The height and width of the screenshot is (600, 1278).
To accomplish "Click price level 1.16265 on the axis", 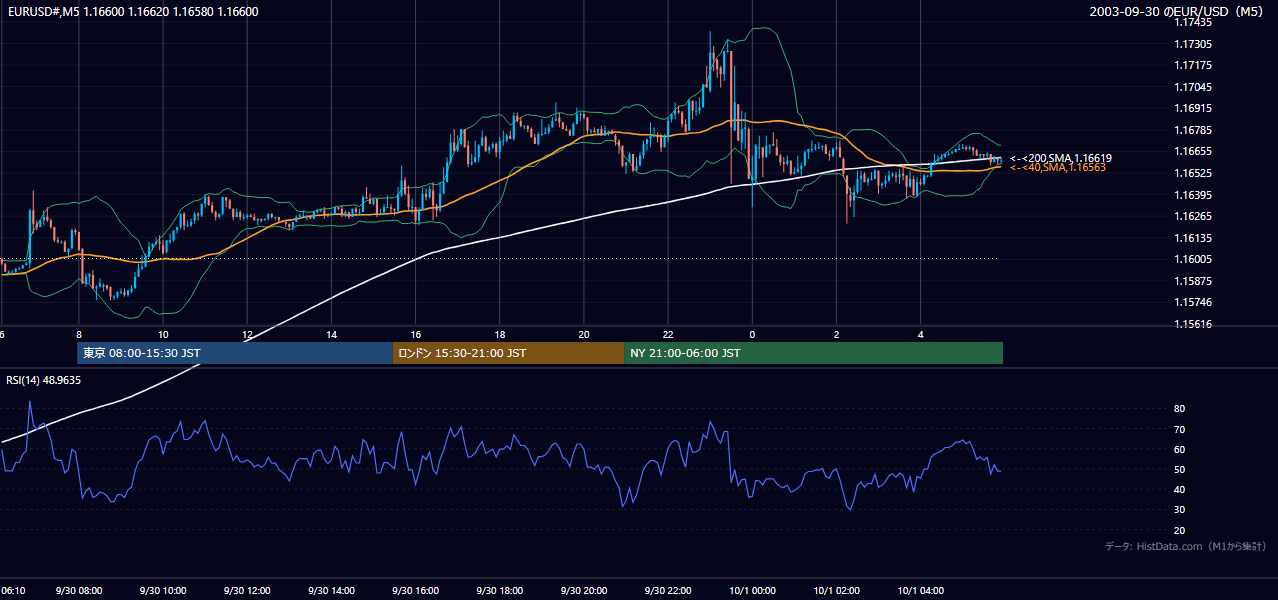I will tap(1192, 216).
